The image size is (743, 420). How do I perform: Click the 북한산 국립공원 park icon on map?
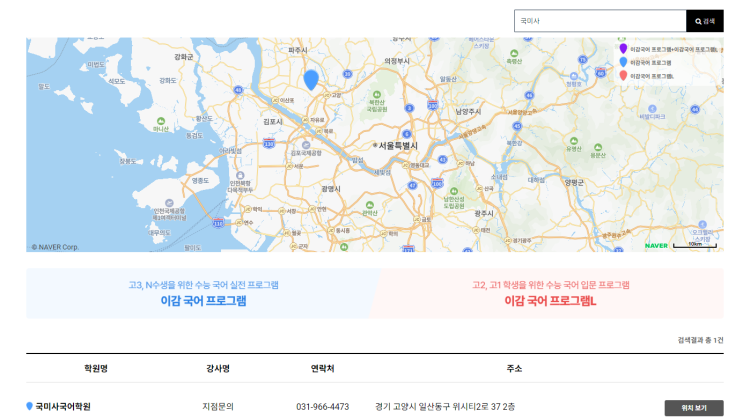tap(377, 95)
